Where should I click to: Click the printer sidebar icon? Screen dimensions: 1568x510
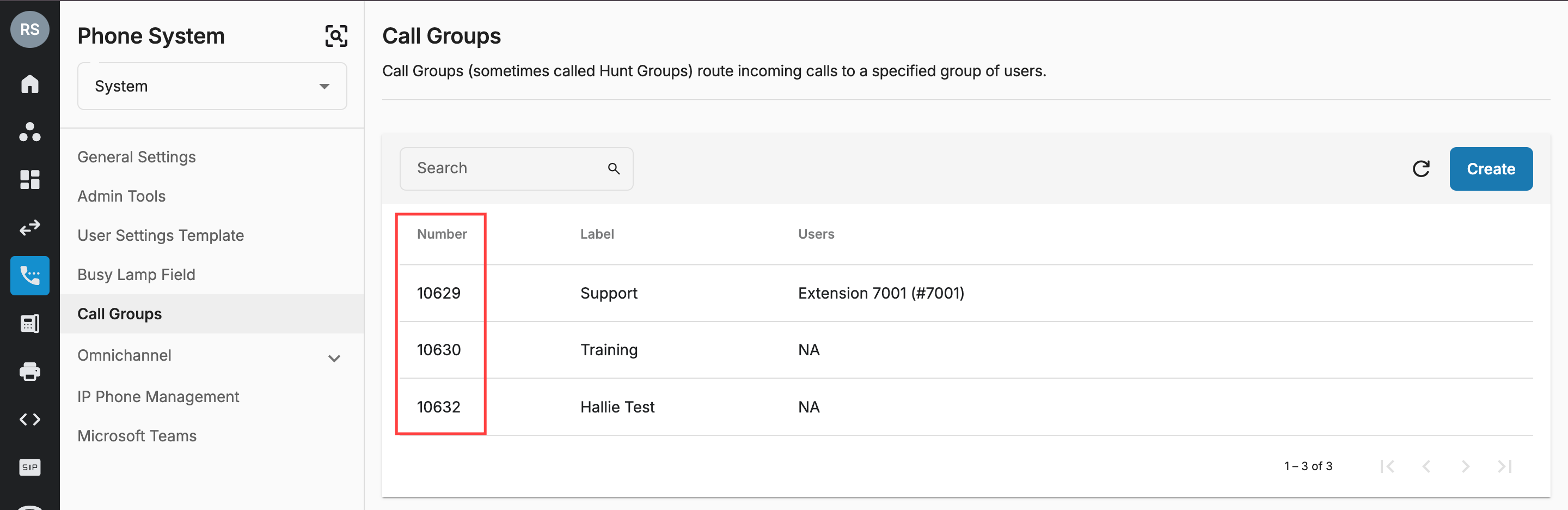pyautogui.click(x=30, y=371)
